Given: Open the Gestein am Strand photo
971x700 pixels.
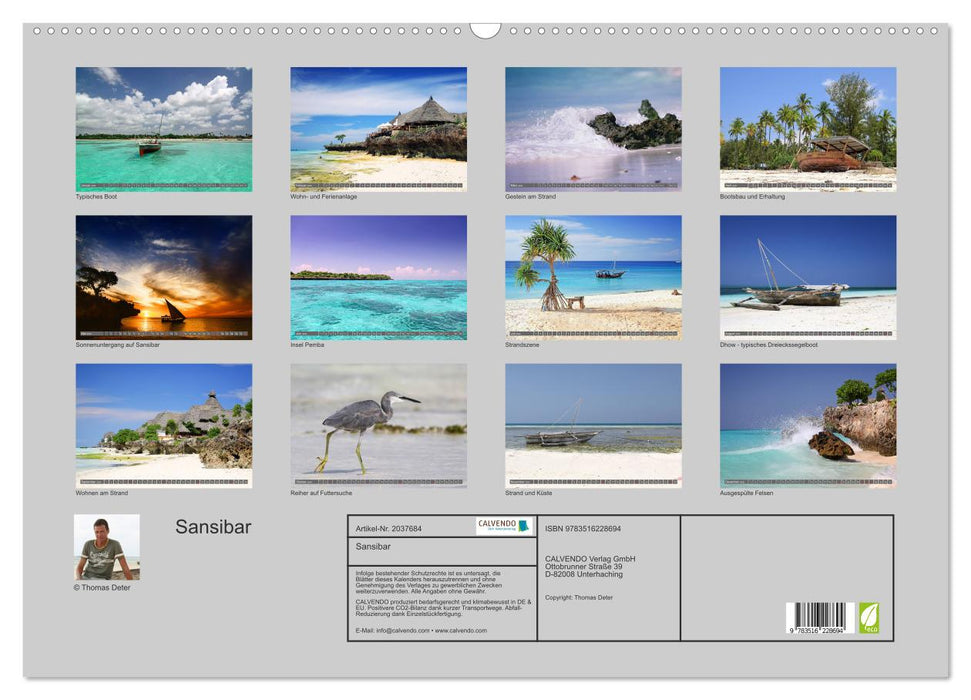Looking at the screenshot, I should point(591,128).
